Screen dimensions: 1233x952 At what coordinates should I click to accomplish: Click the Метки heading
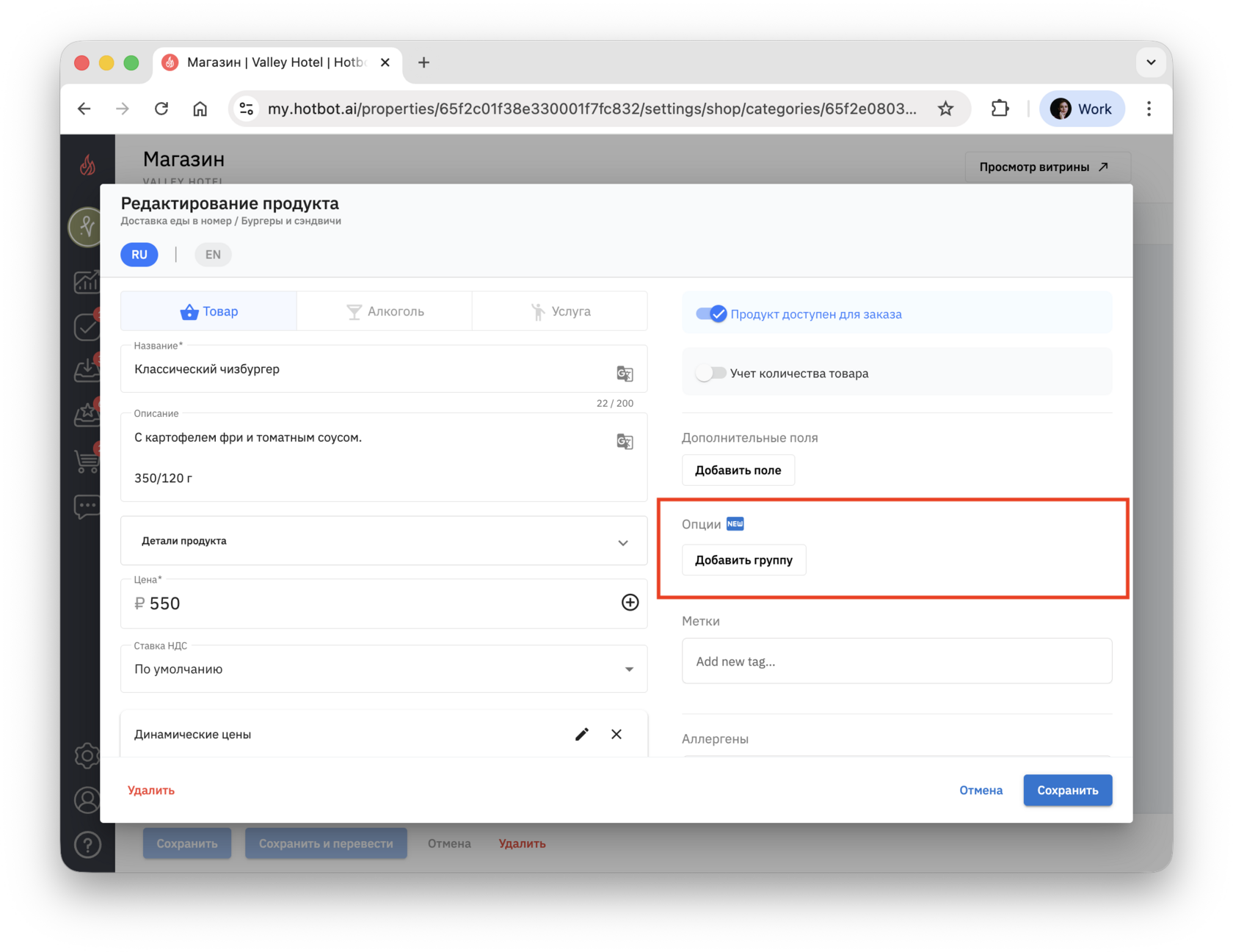tap(701, 621)
